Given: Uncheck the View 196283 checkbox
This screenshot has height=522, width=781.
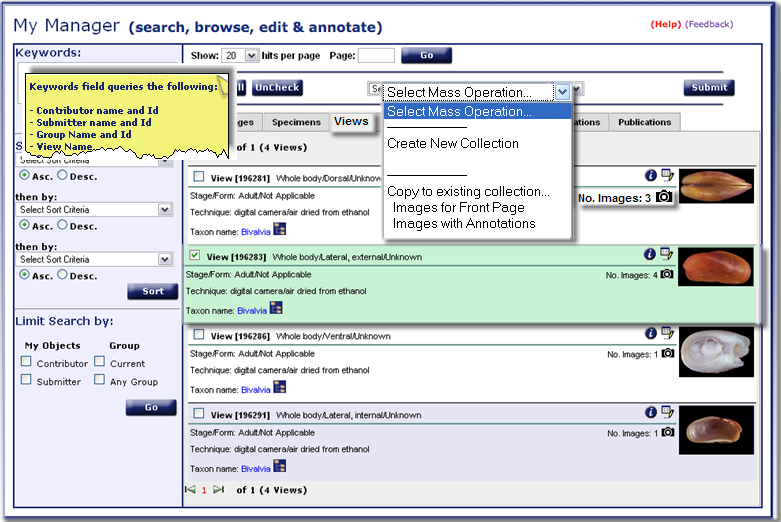Looking at the screenshot, I should pyautogui.click(x=196, y=255).
